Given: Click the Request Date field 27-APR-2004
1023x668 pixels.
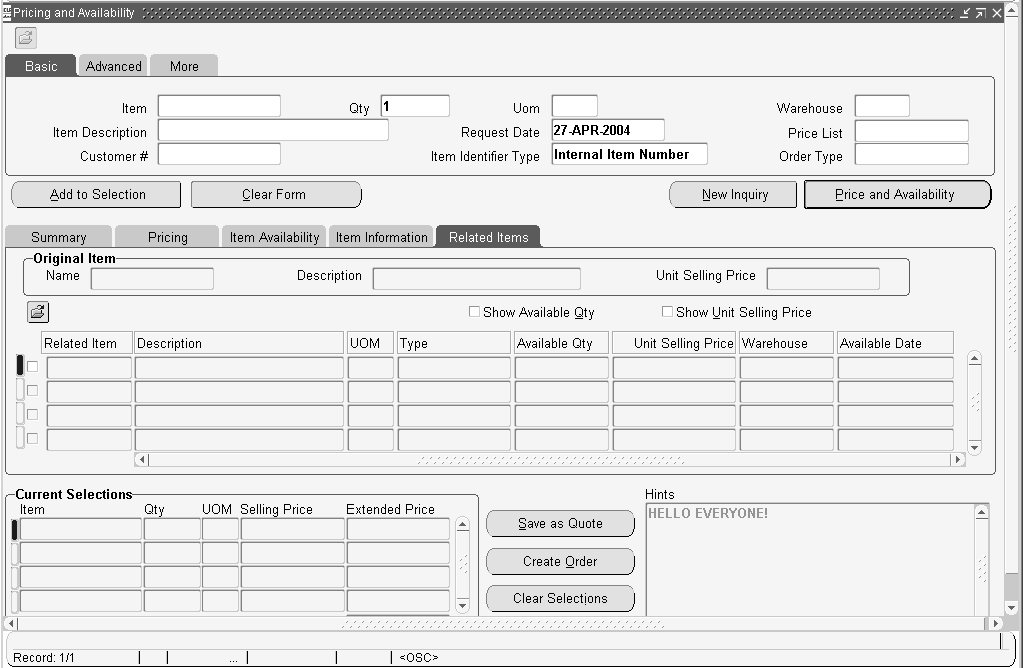Looking at the screenshot, I should point(608,130).
